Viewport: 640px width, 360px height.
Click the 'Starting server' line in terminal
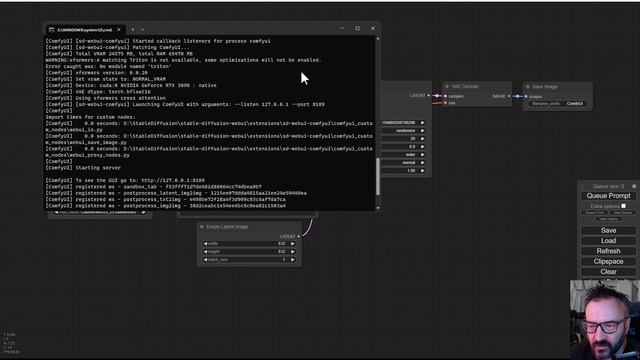(x=98, y=168)
